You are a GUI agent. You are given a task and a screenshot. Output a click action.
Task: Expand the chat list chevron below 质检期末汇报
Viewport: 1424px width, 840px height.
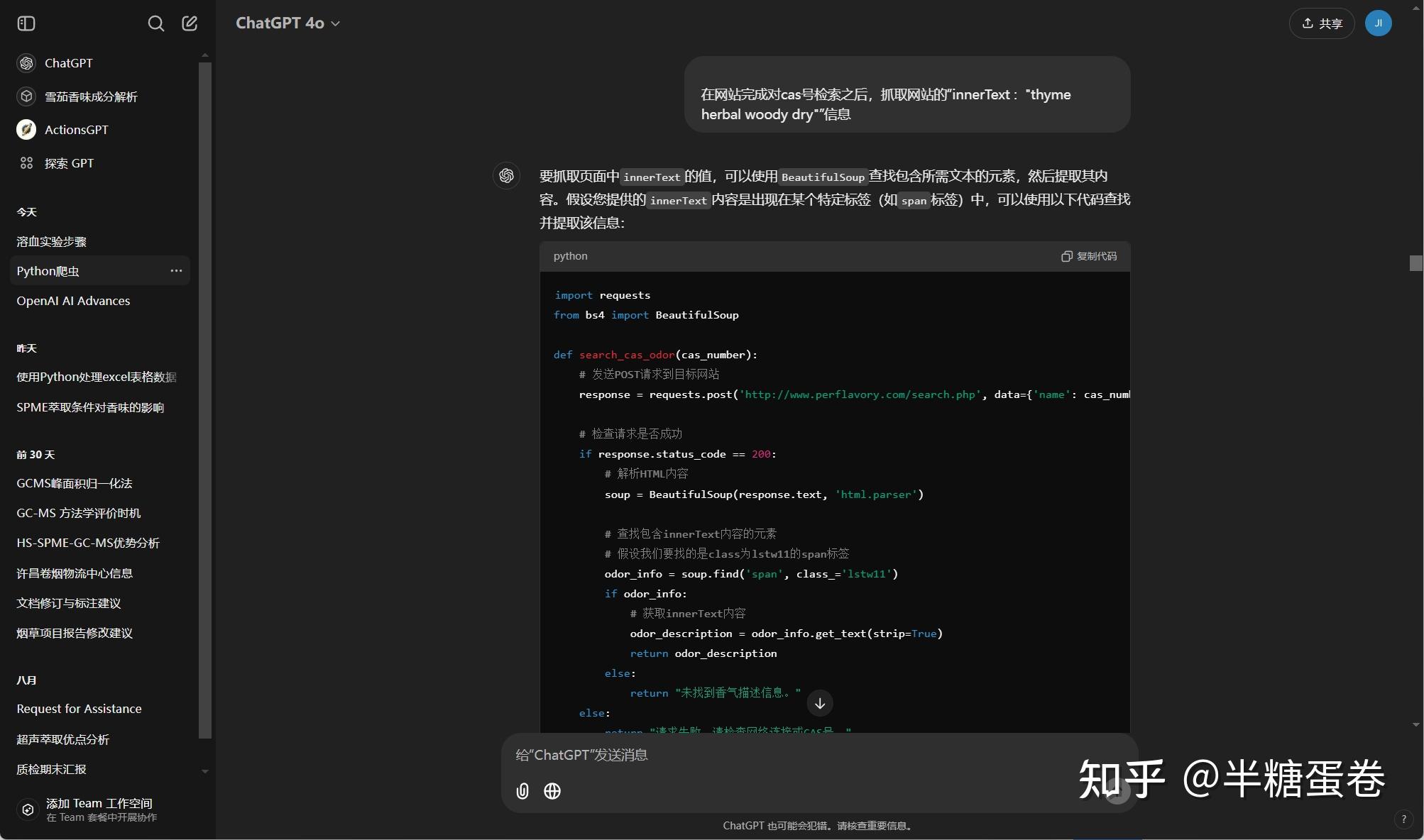pos(204,771)
